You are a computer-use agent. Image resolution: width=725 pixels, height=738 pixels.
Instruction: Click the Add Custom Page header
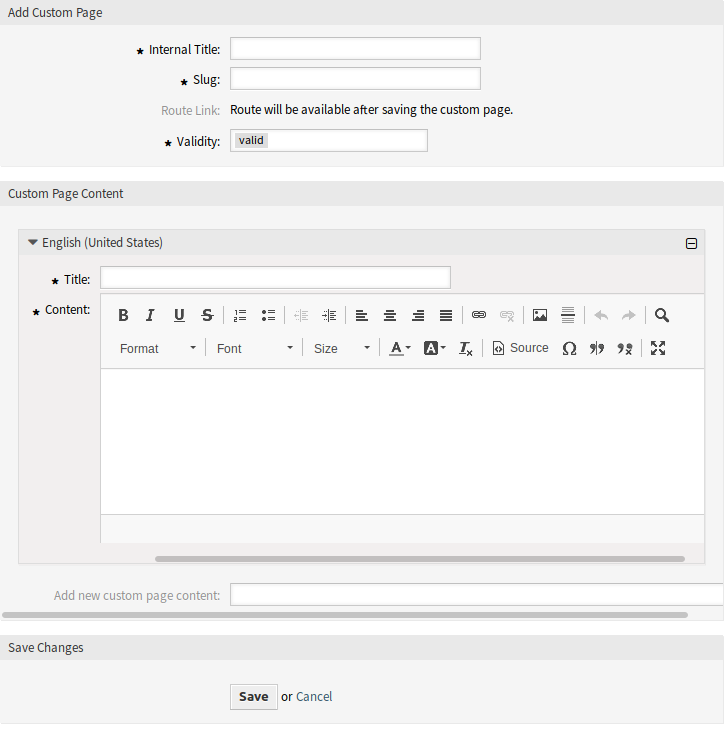tap(55, 12)
